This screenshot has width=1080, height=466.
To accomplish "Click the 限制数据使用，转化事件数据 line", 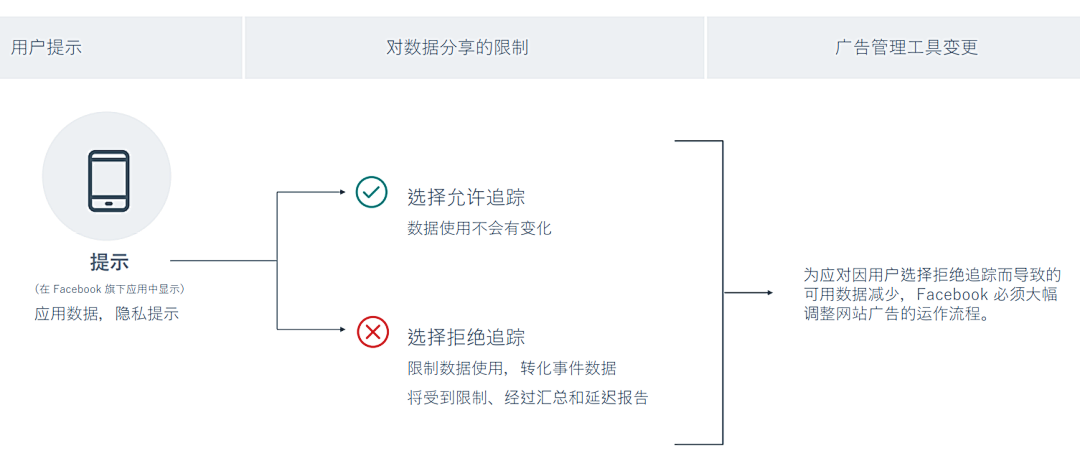I will tap(512, 368).
